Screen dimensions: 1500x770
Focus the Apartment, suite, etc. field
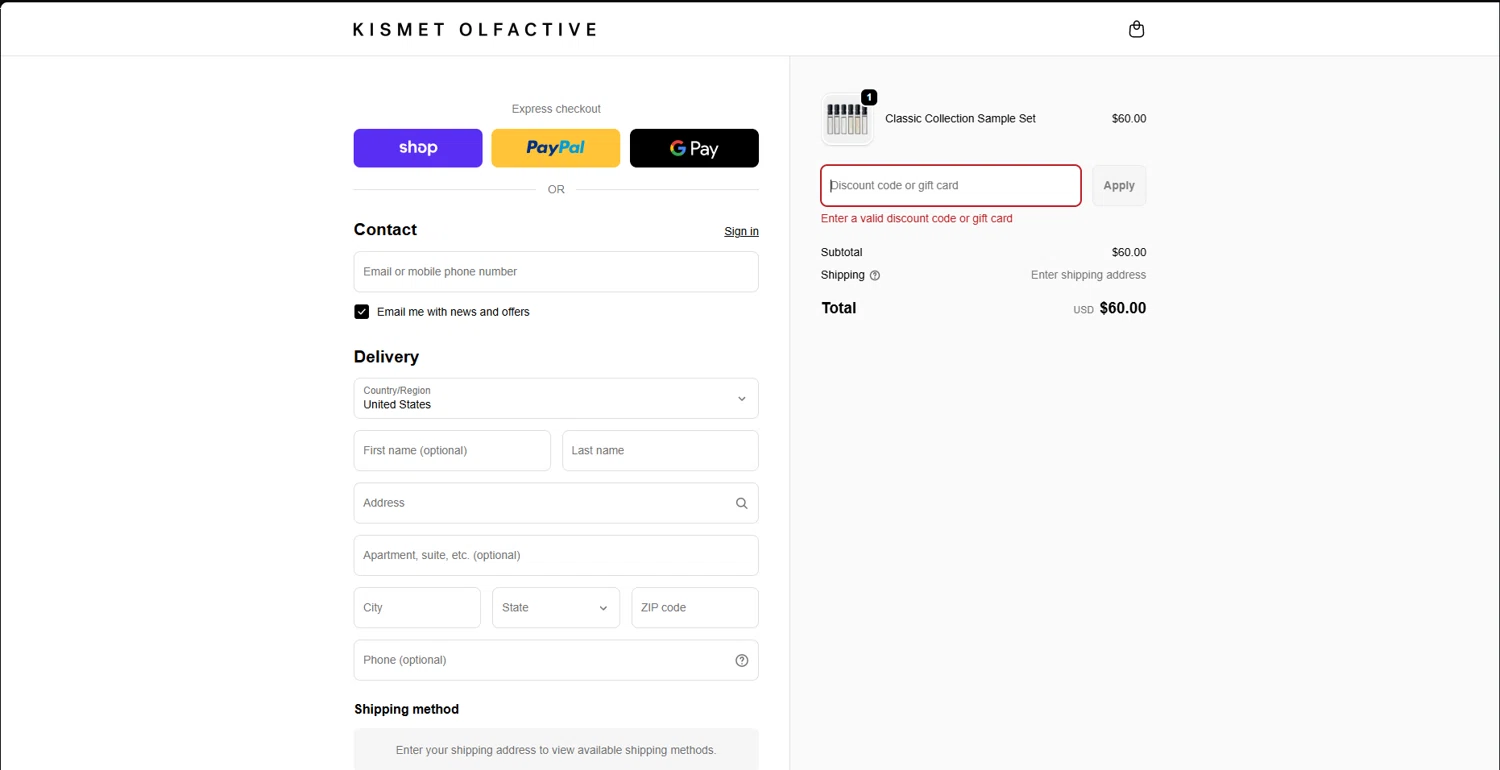pos(556,555)
